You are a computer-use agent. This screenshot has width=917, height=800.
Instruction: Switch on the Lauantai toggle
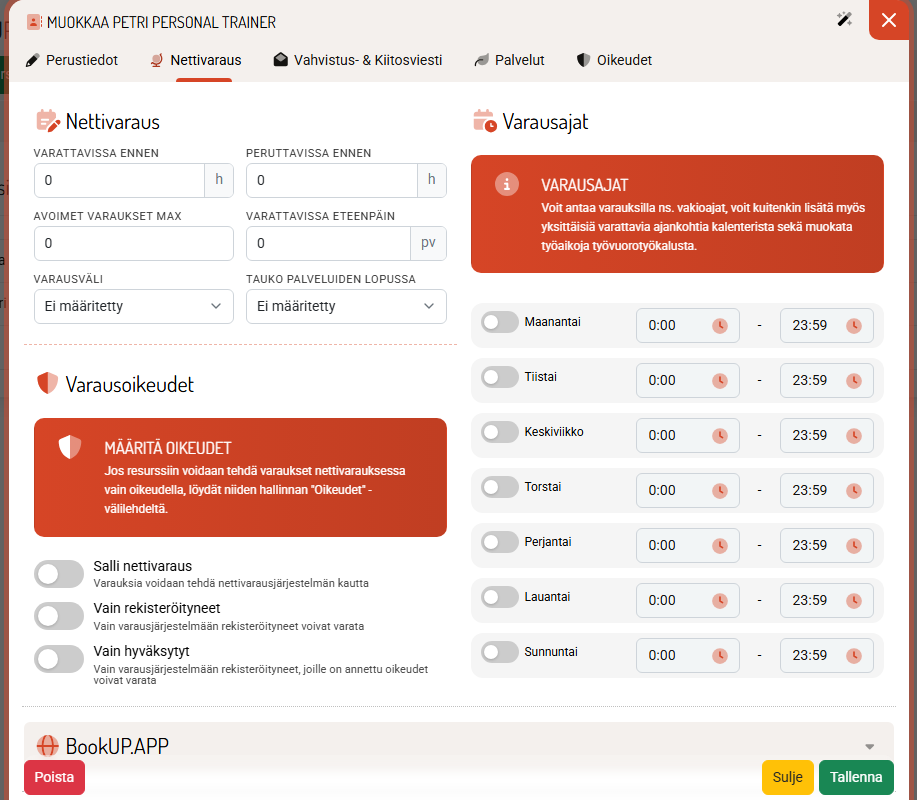[499, 597]
